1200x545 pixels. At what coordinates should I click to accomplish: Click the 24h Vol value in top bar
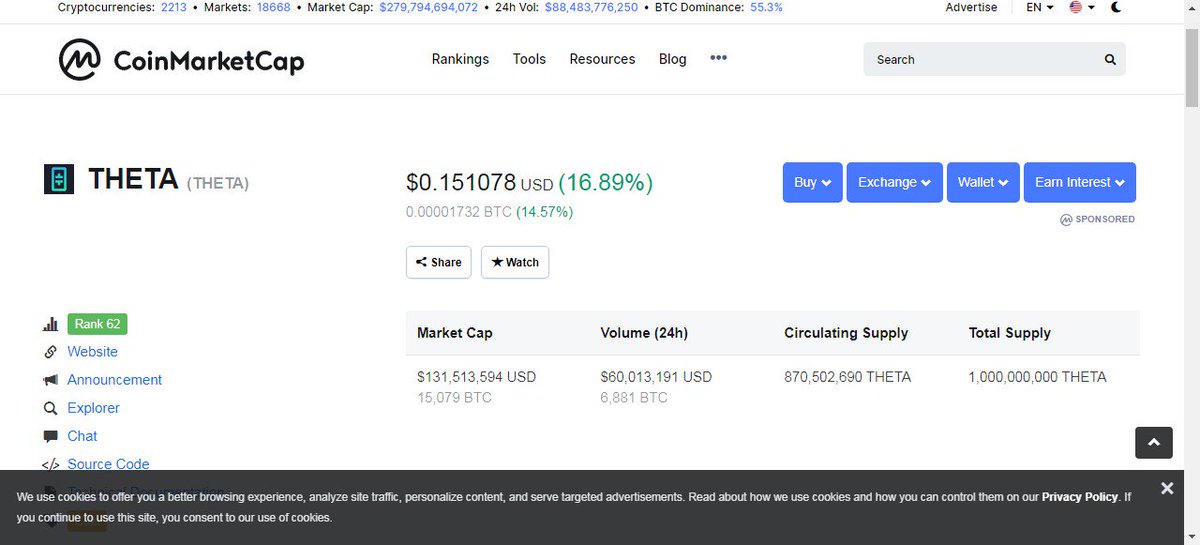(x=591, y=7)
